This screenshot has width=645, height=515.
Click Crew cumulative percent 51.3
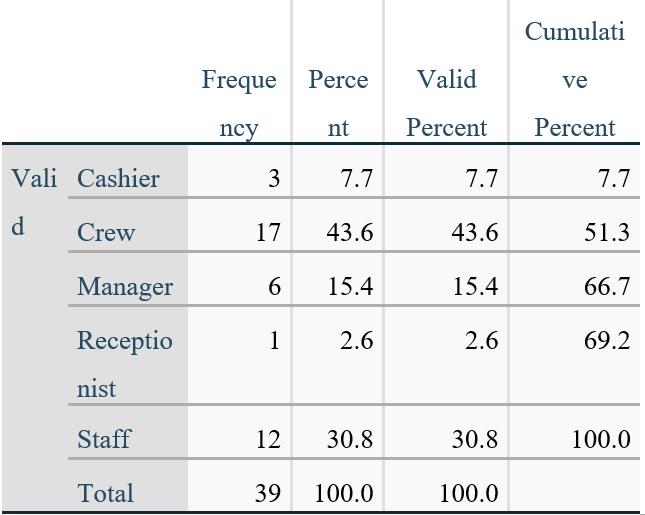(607, 233)
